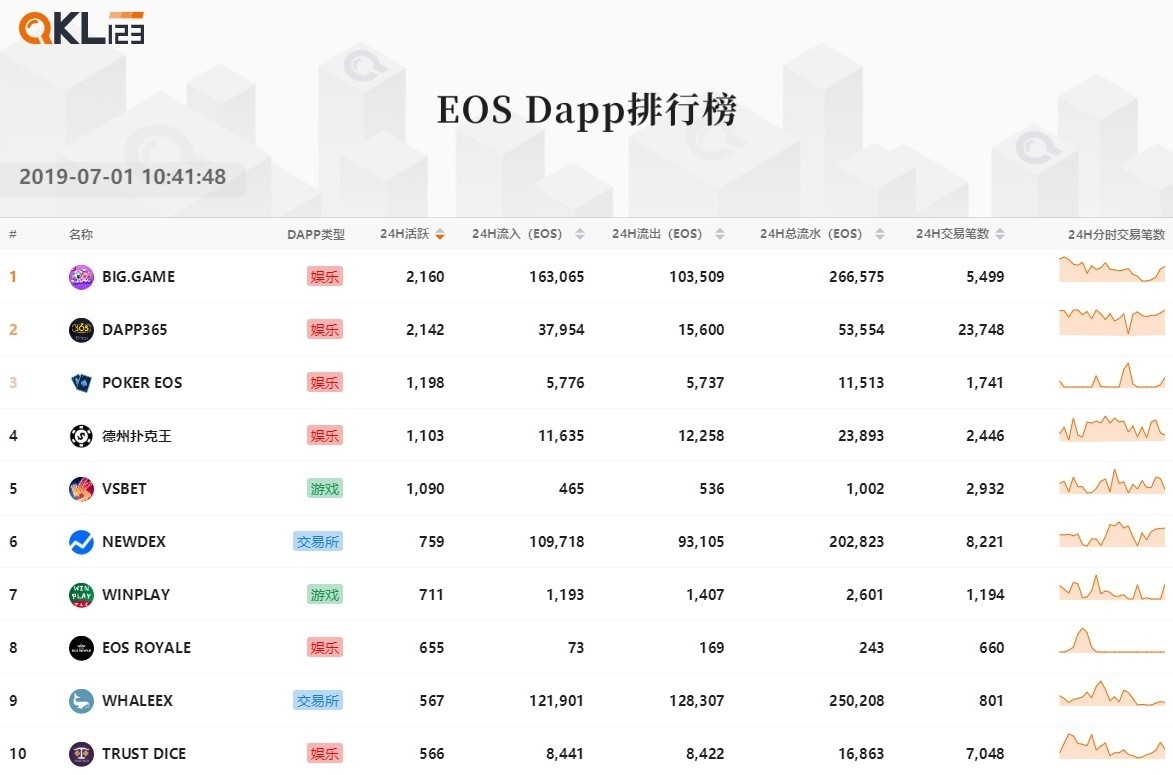View EOS ROYALE hourly transactions sparkline
Image resolution: width=1173 pixels, height=775 pixels.
click(1112, 641)
